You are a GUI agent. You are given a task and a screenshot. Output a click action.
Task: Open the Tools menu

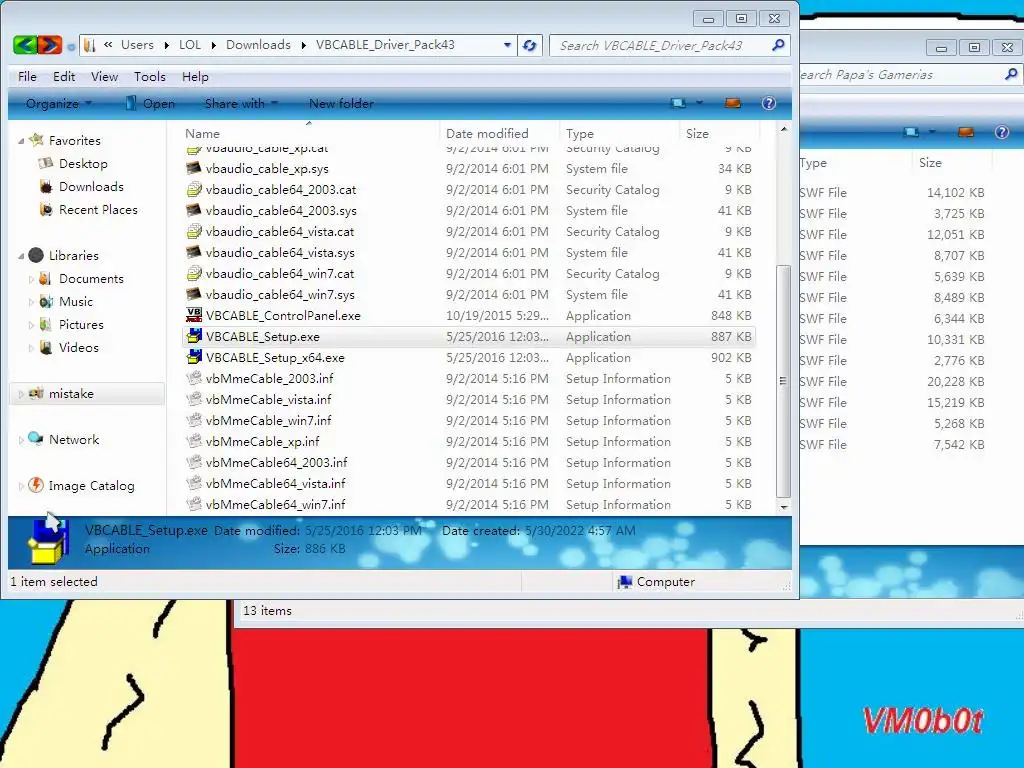(x=150, y=76)
